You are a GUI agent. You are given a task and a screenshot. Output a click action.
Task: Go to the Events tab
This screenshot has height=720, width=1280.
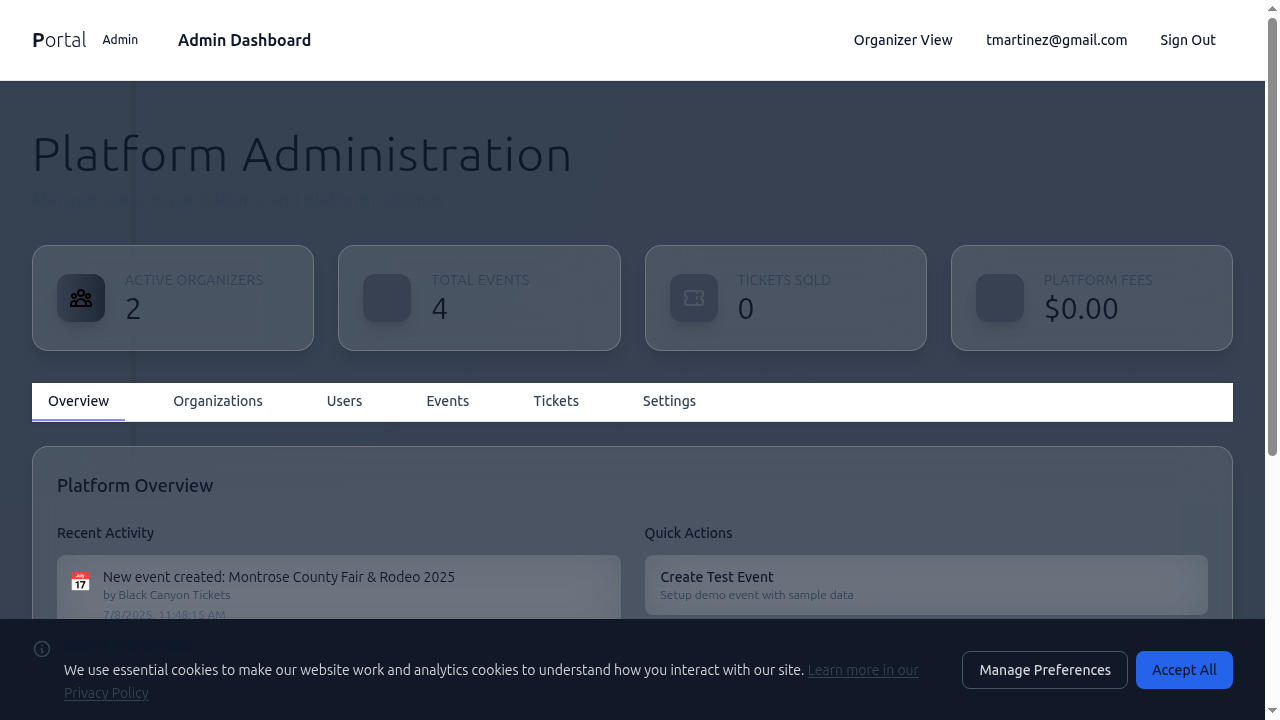click(x=447, y=401)
